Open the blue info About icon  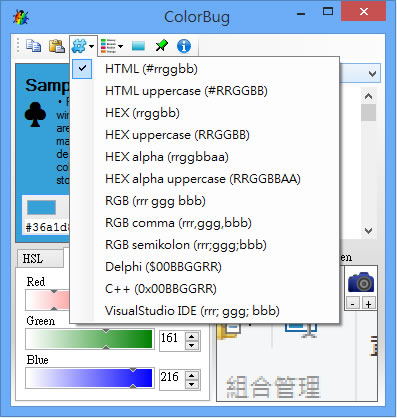tap(184, 46)
